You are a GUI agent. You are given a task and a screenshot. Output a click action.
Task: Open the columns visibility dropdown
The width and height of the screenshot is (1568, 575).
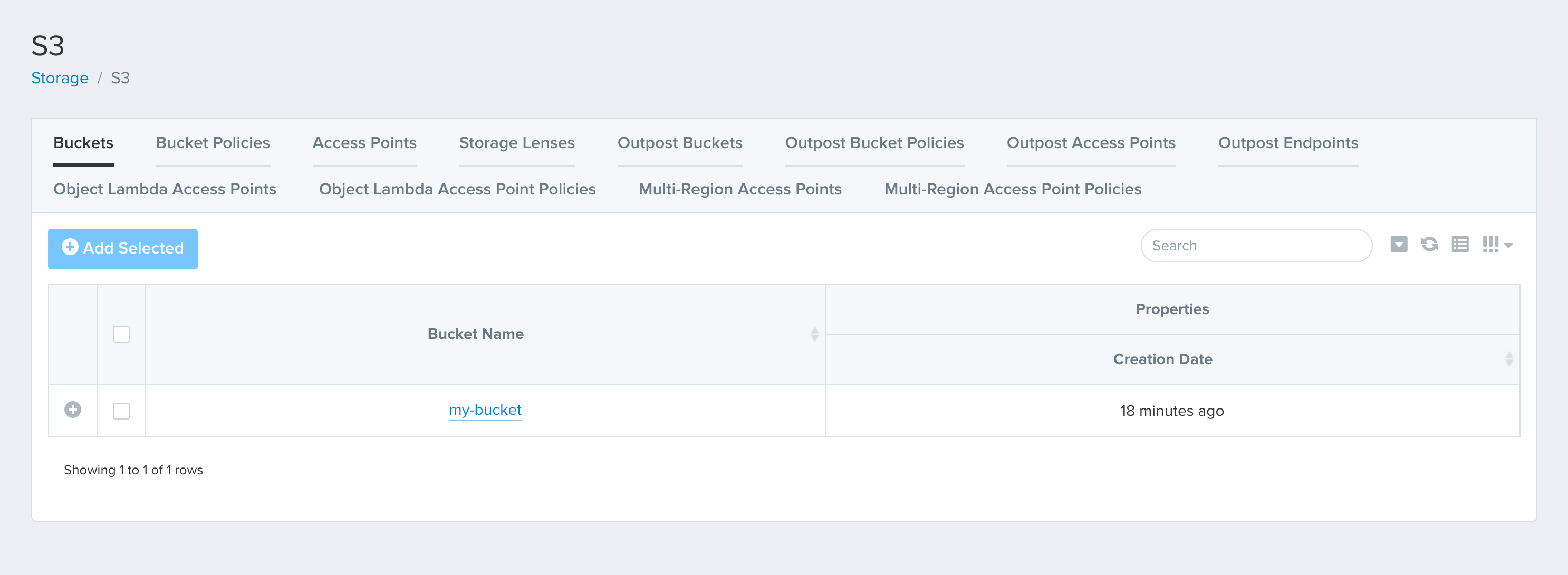coord(1497,245)
